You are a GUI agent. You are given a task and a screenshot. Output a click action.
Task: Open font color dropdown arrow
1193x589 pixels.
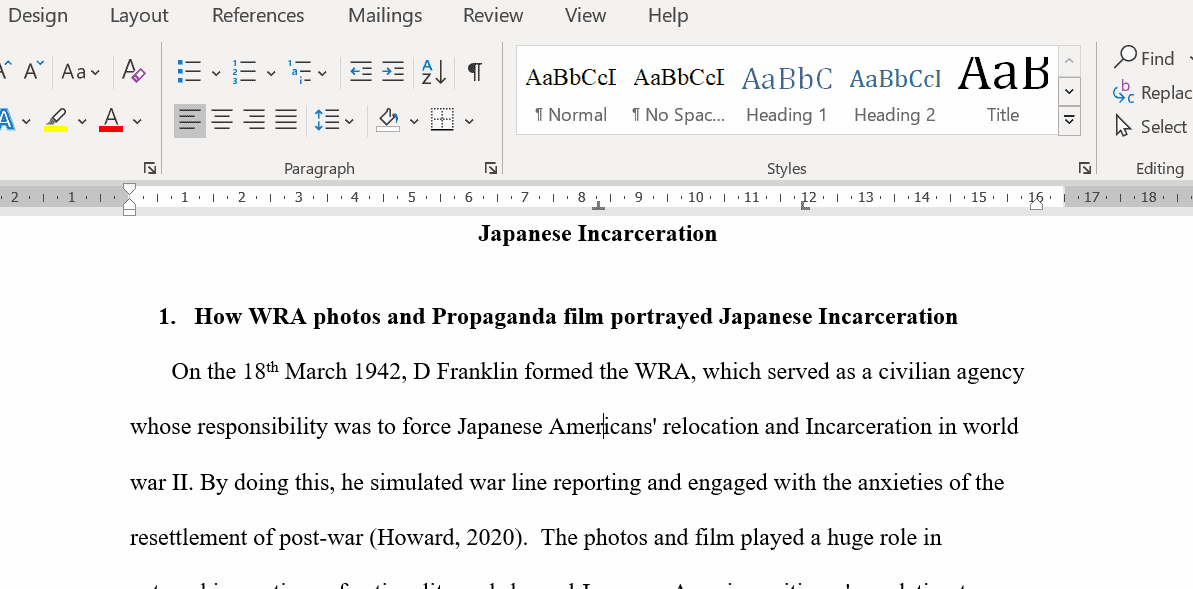coord(137,120)
